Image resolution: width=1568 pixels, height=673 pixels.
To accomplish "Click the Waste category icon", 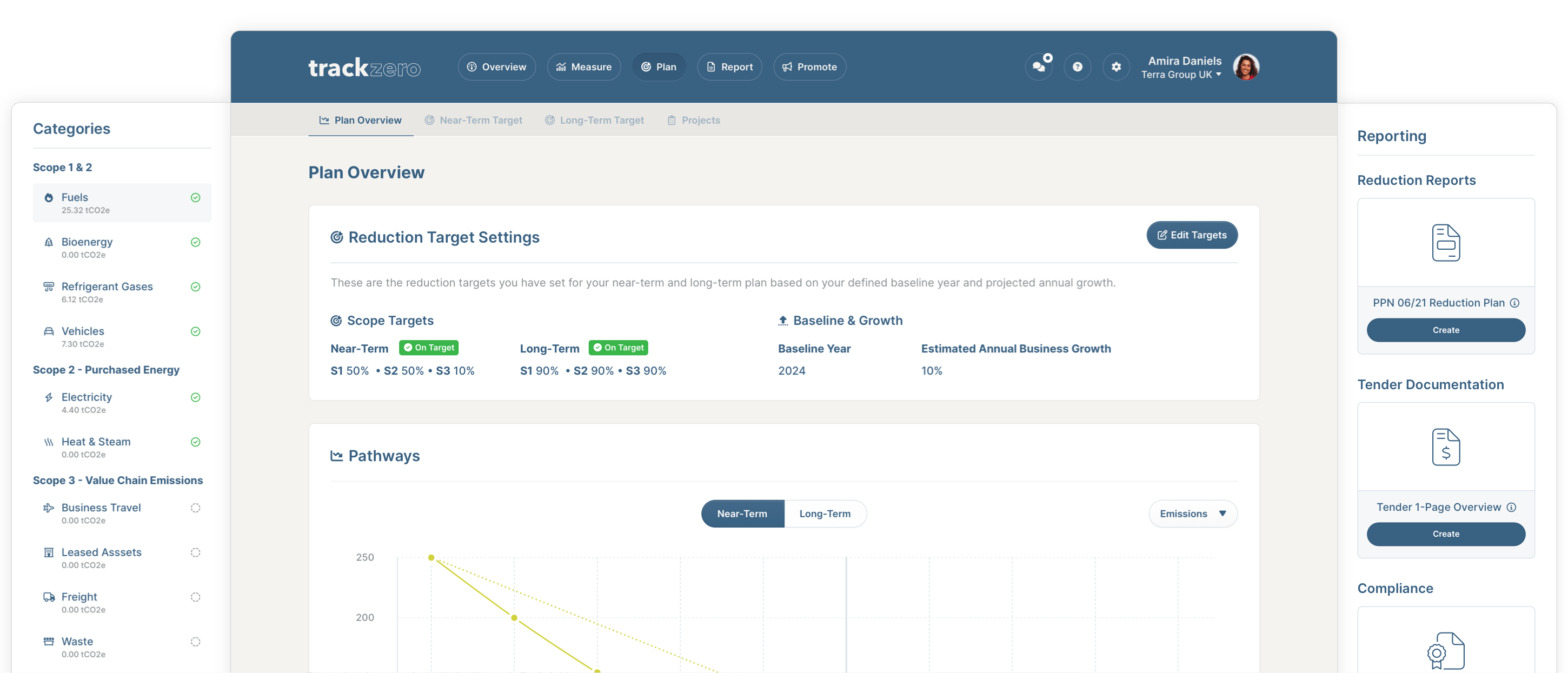I will 49,641.
